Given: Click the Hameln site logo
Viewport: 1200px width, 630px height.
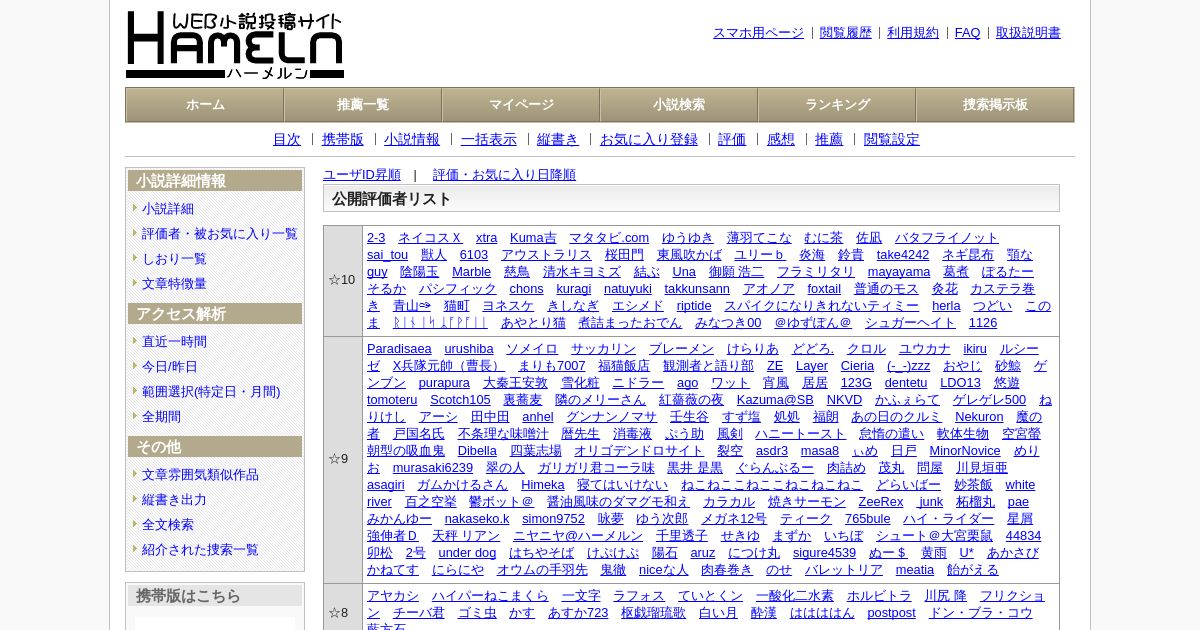Looking at the screenshot, I should click(x=235, y=45).
